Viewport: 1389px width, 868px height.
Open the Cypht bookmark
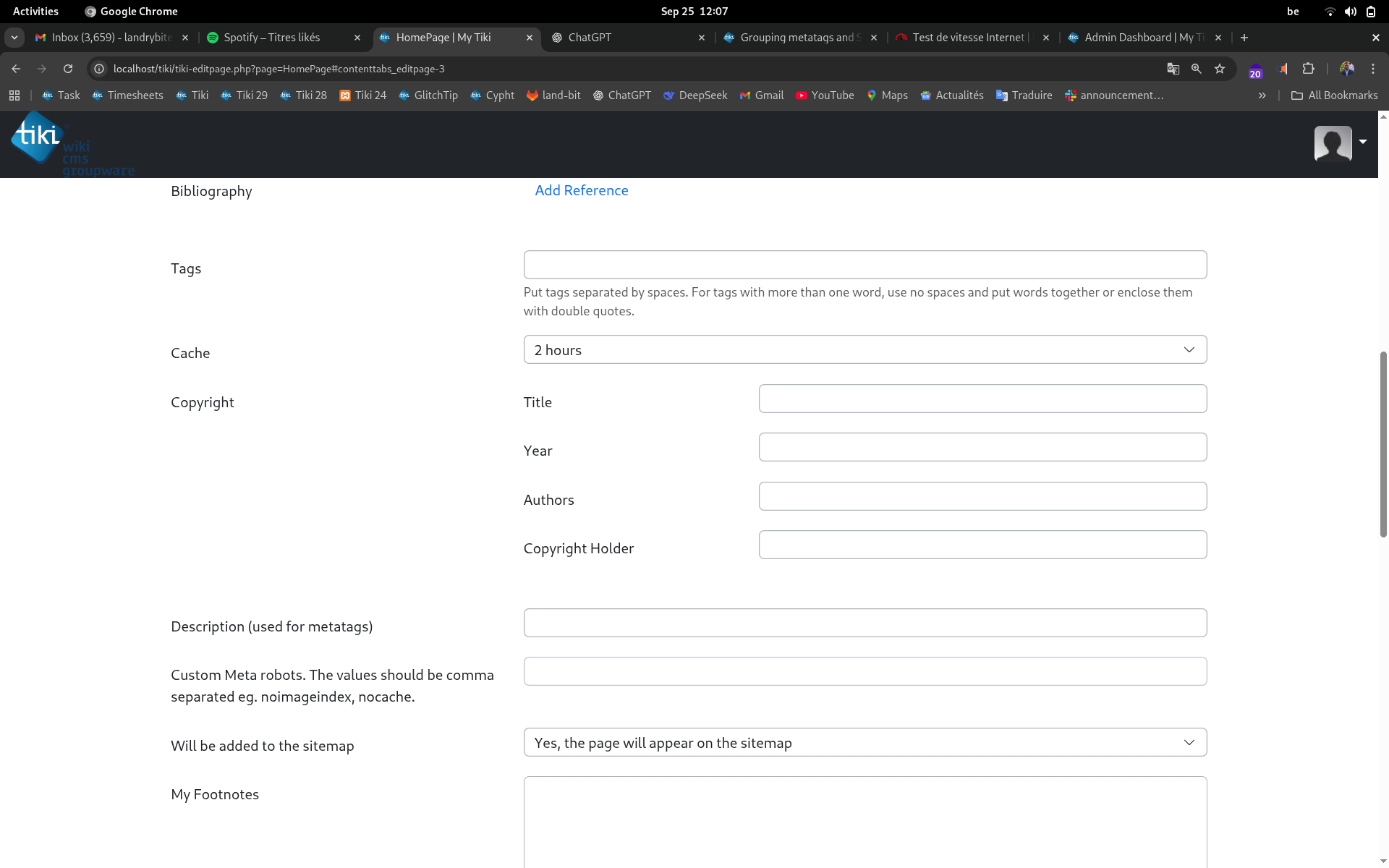click(x=492, y=95)
